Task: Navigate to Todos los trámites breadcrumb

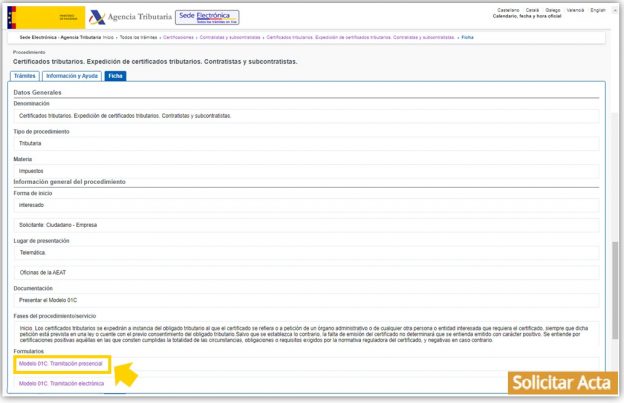Action: click(140, 37)
